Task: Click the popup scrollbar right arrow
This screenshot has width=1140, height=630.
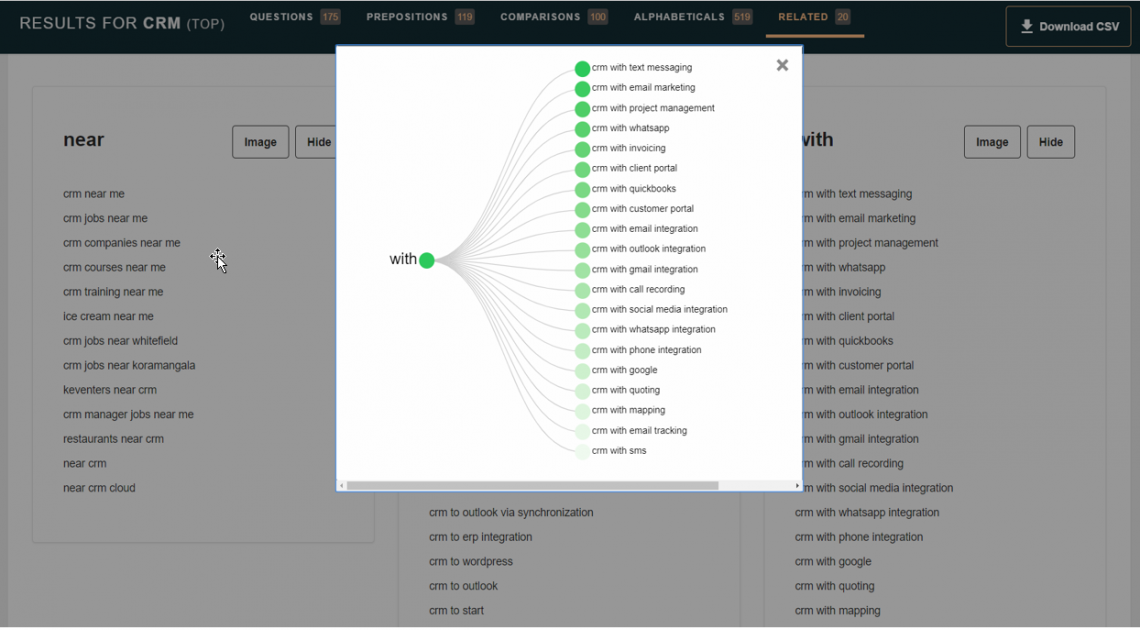Action: pyautogui.click(x=797, y=486)
